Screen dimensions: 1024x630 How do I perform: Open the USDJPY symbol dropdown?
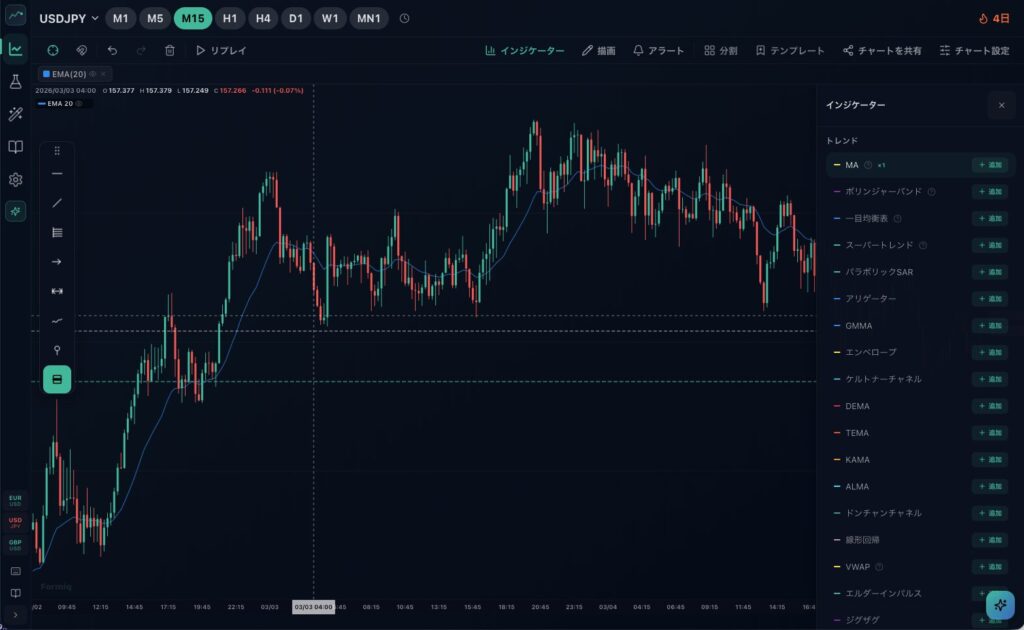coord(69,19)
